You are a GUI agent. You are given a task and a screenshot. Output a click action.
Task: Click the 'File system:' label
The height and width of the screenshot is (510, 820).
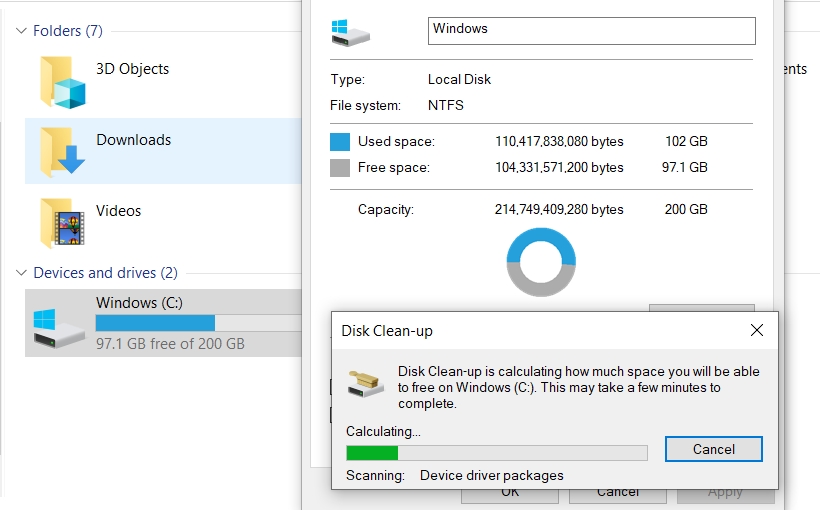[x=365, y=106]
